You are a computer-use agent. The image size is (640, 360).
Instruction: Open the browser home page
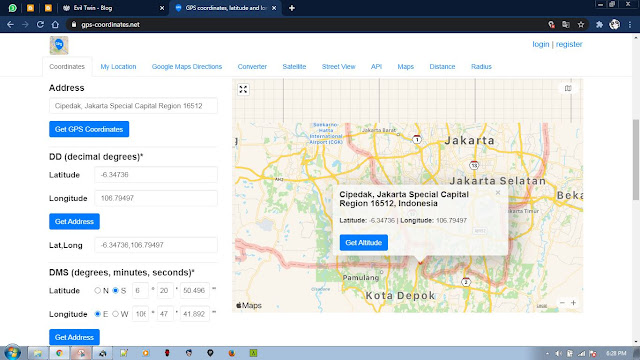point(55,24)
